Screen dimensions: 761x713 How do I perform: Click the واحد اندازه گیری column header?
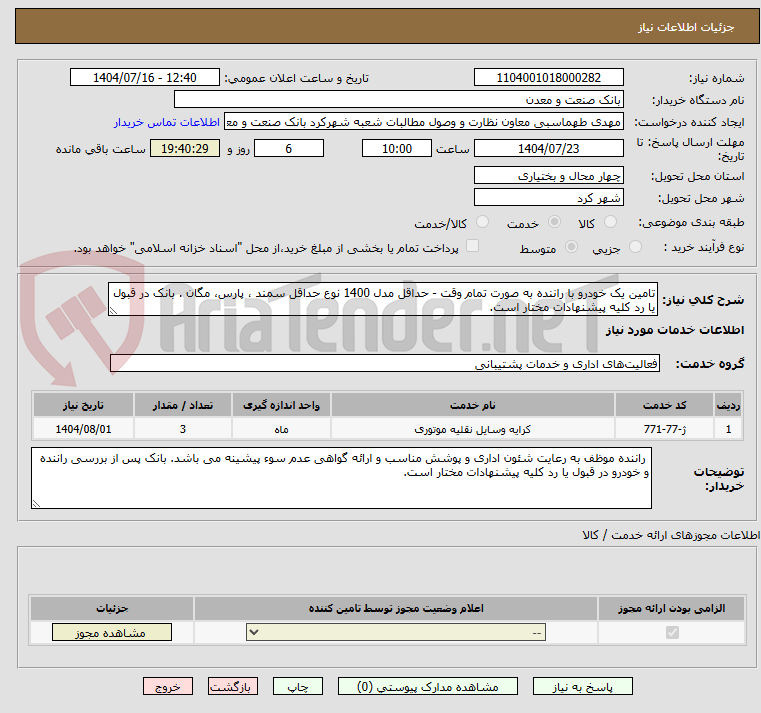point(281,405)
